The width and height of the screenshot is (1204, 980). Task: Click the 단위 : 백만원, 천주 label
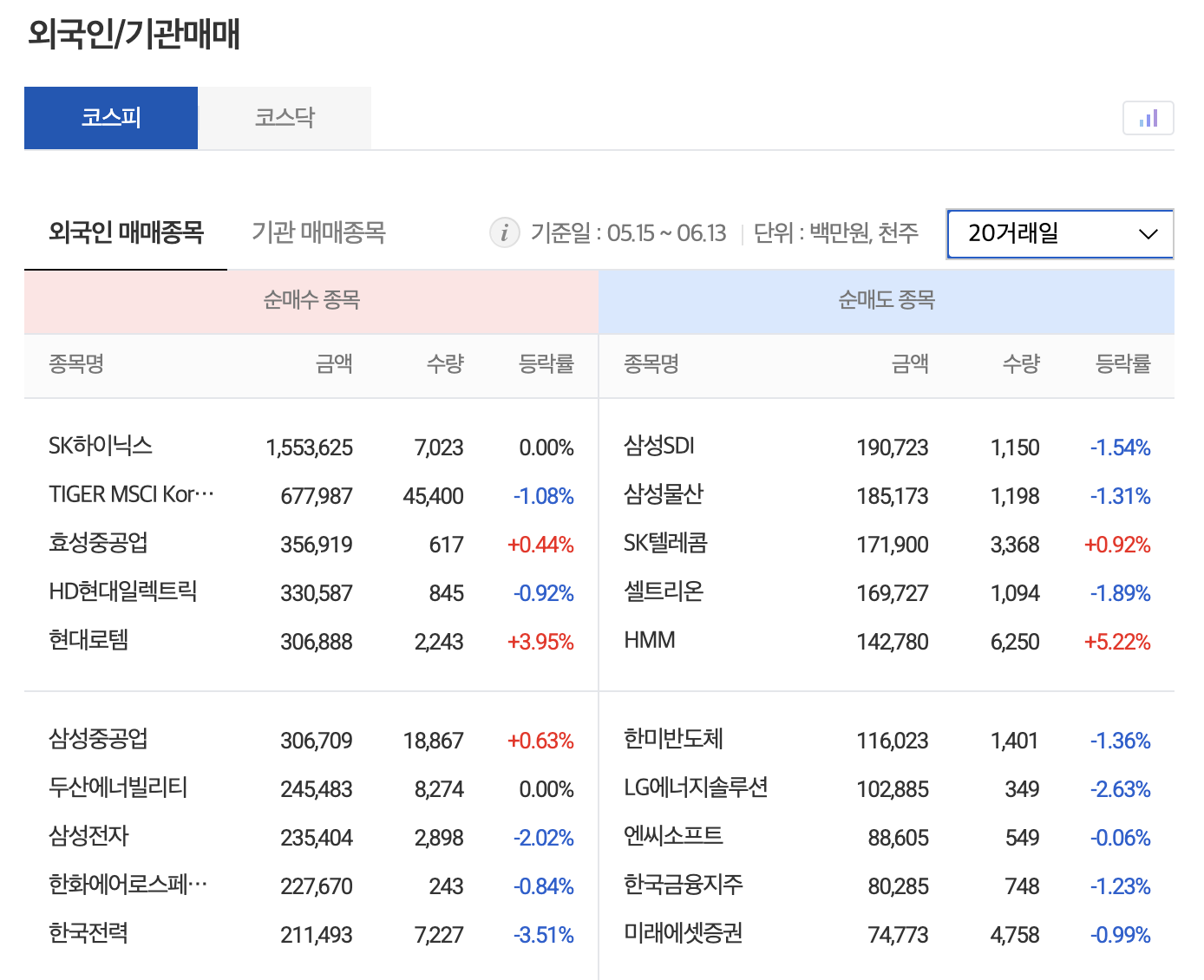(x=836, y=232)
